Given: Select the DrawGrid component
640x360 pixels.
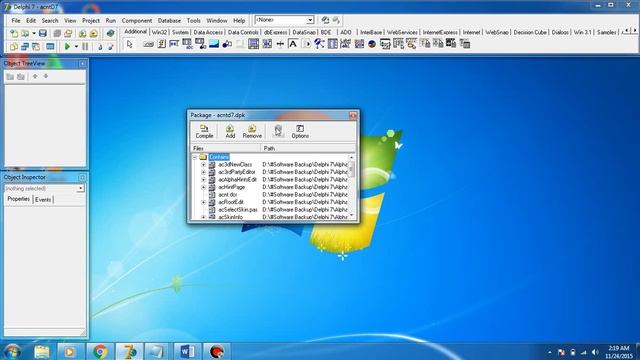Looking at the screenshot, I should click(x=200, y=44).
